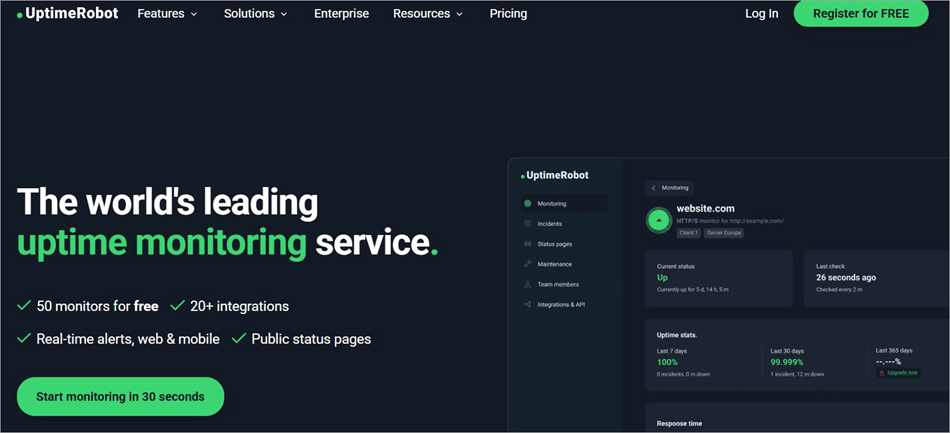Image resolution: width=950 pixels, height=433 pixels.
Task: Select Incidents in dashboard sidebar
Action: tap(550, 224)
